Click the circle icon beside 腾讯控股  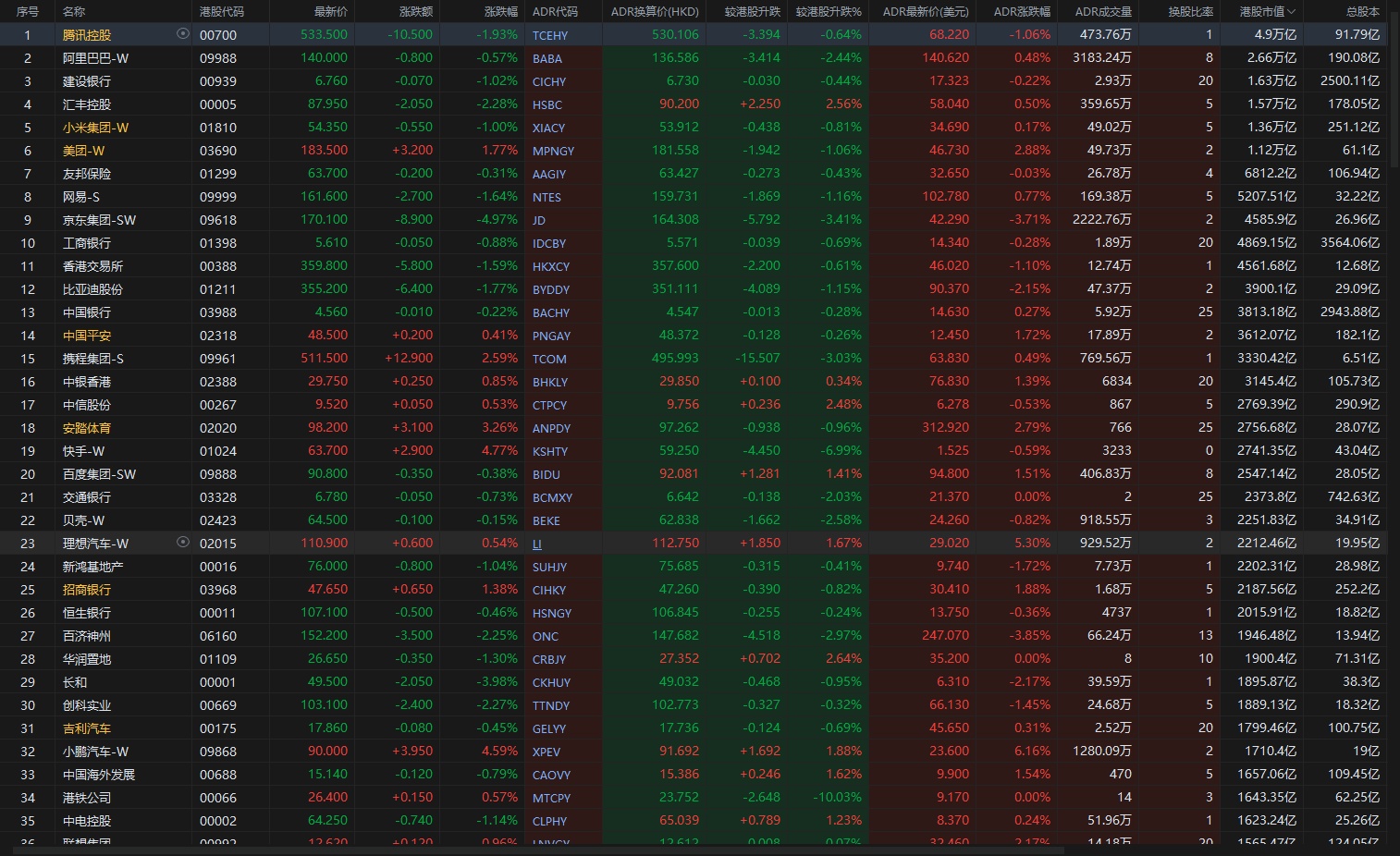tap(182, 34)
